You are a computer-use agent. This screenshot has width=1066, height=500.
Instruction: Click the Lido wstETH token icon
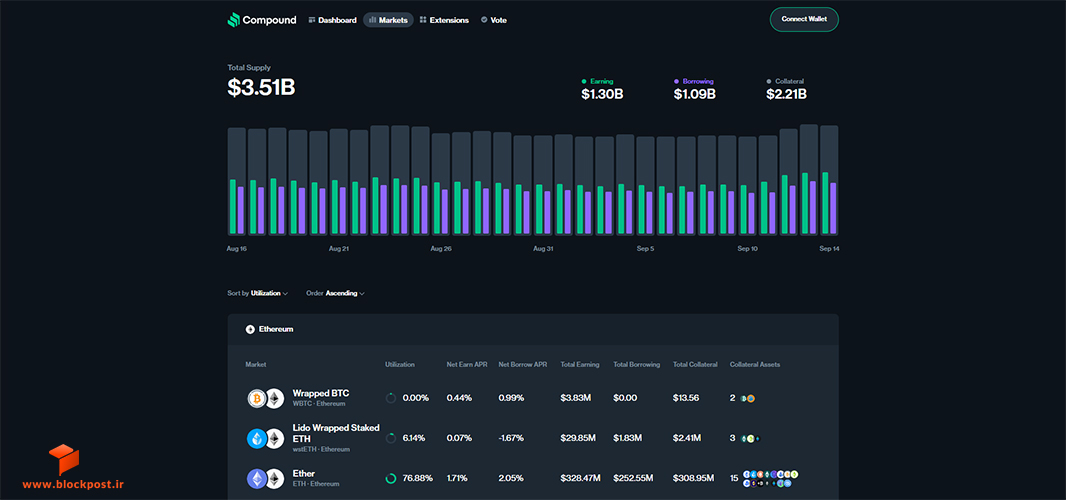(x=256, y=439)
